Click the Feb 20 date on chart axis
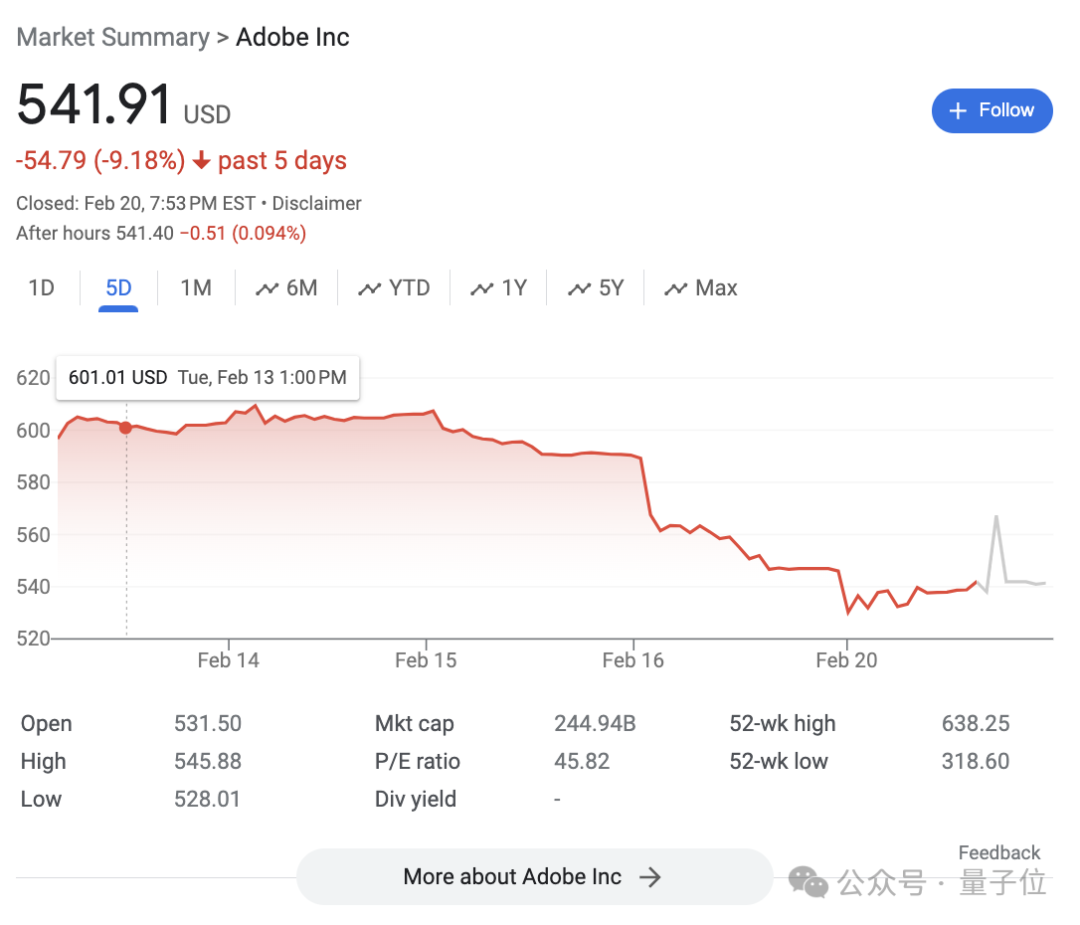Image resolution: width=1080 pixels, height=925 pixels. click(846, 660)
